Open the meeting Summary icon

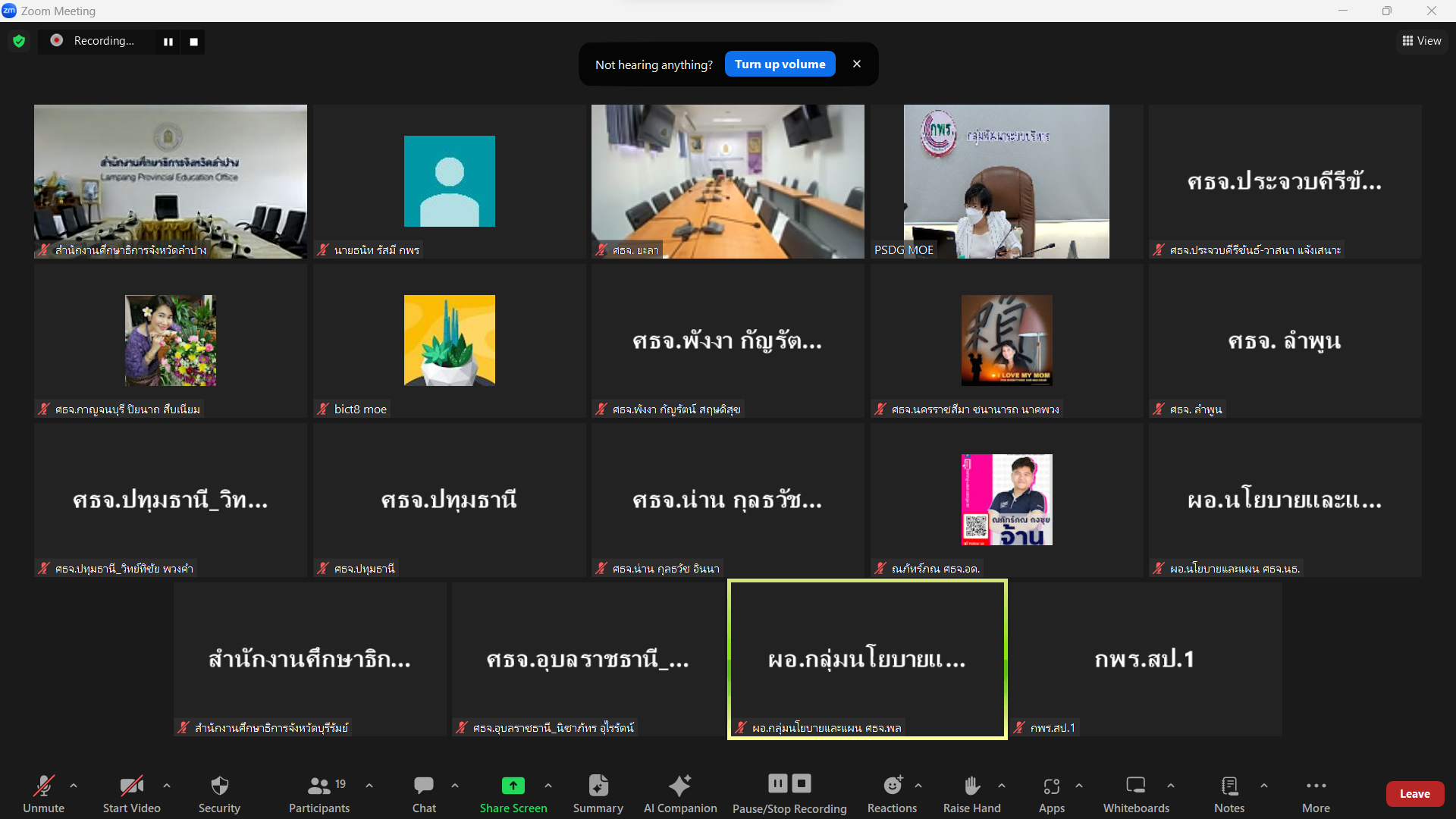pyautogui.click(x=598, y=786)
